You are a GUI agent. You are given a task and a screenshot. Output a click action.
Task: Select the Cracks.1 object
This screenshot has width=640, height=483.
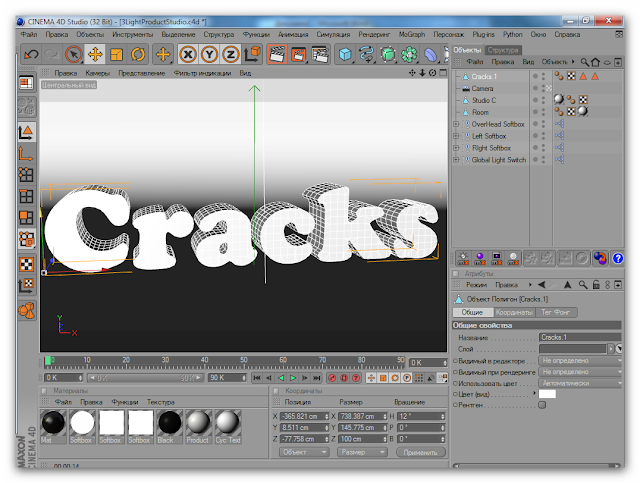(484, 76)
